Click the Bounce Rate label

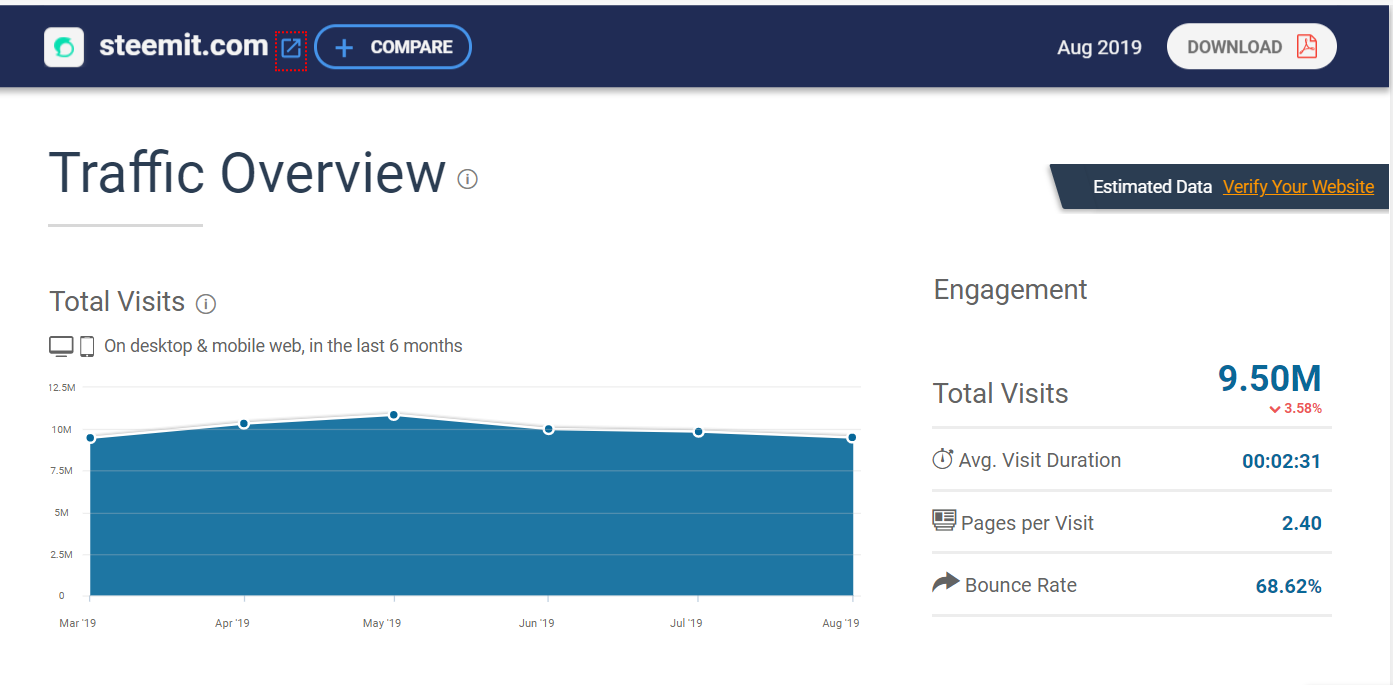point(1021,586)
